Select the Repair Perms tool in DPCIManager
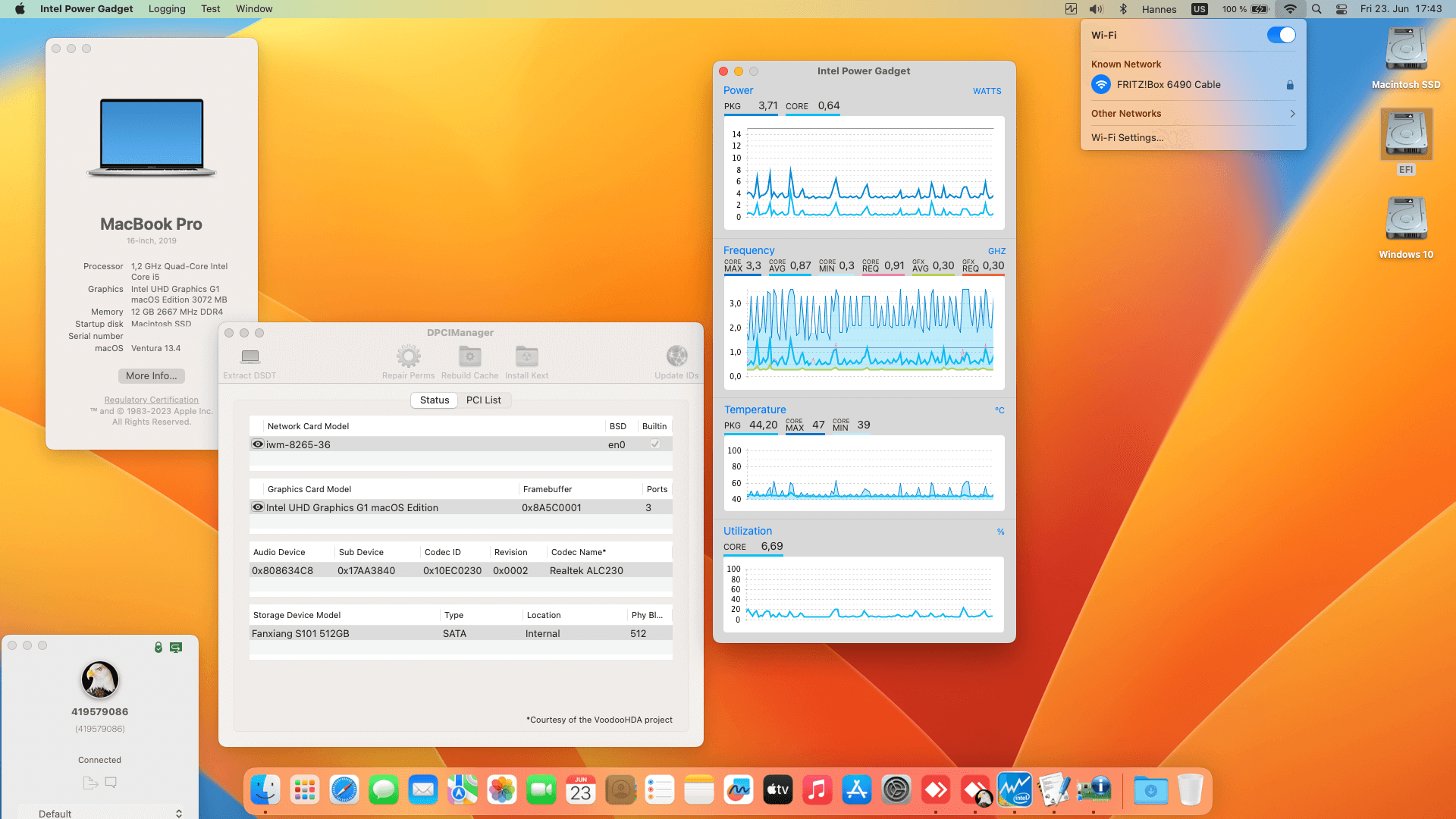Viewport: 1456px width, 819px height. click(408, 356)
